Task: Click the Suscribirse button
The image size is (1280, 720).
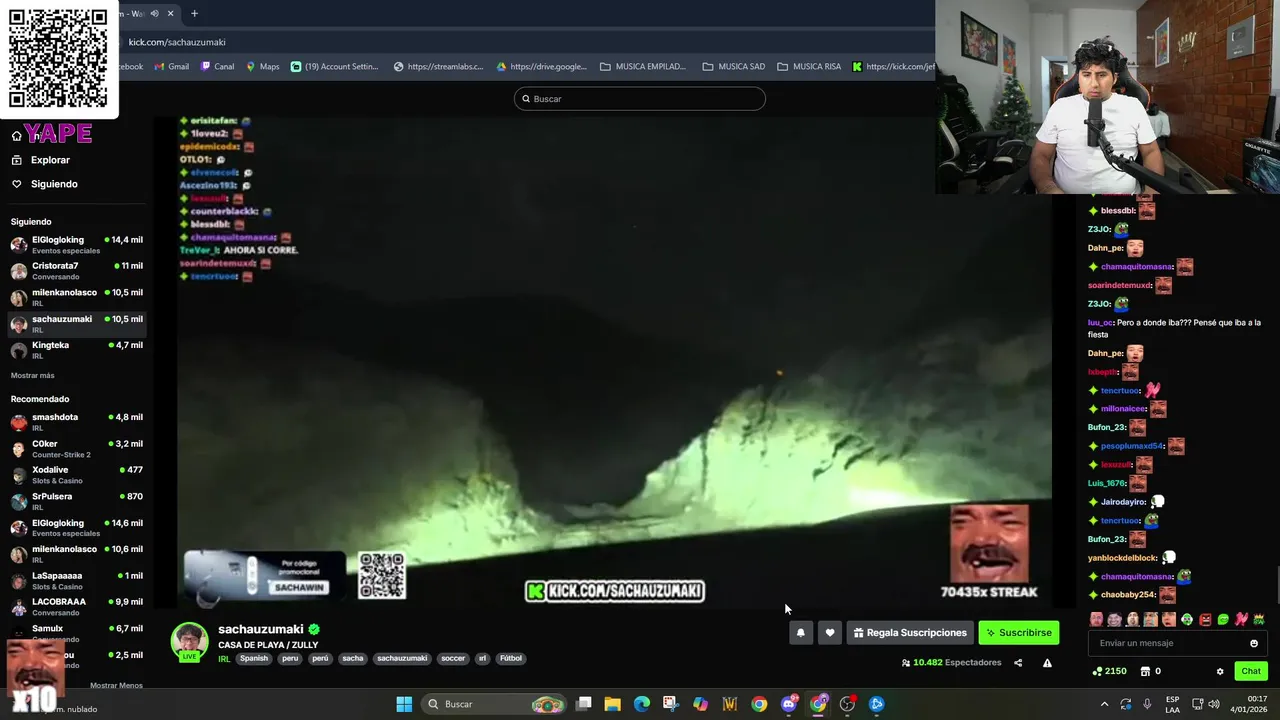Action: [x=1018, y=632]
